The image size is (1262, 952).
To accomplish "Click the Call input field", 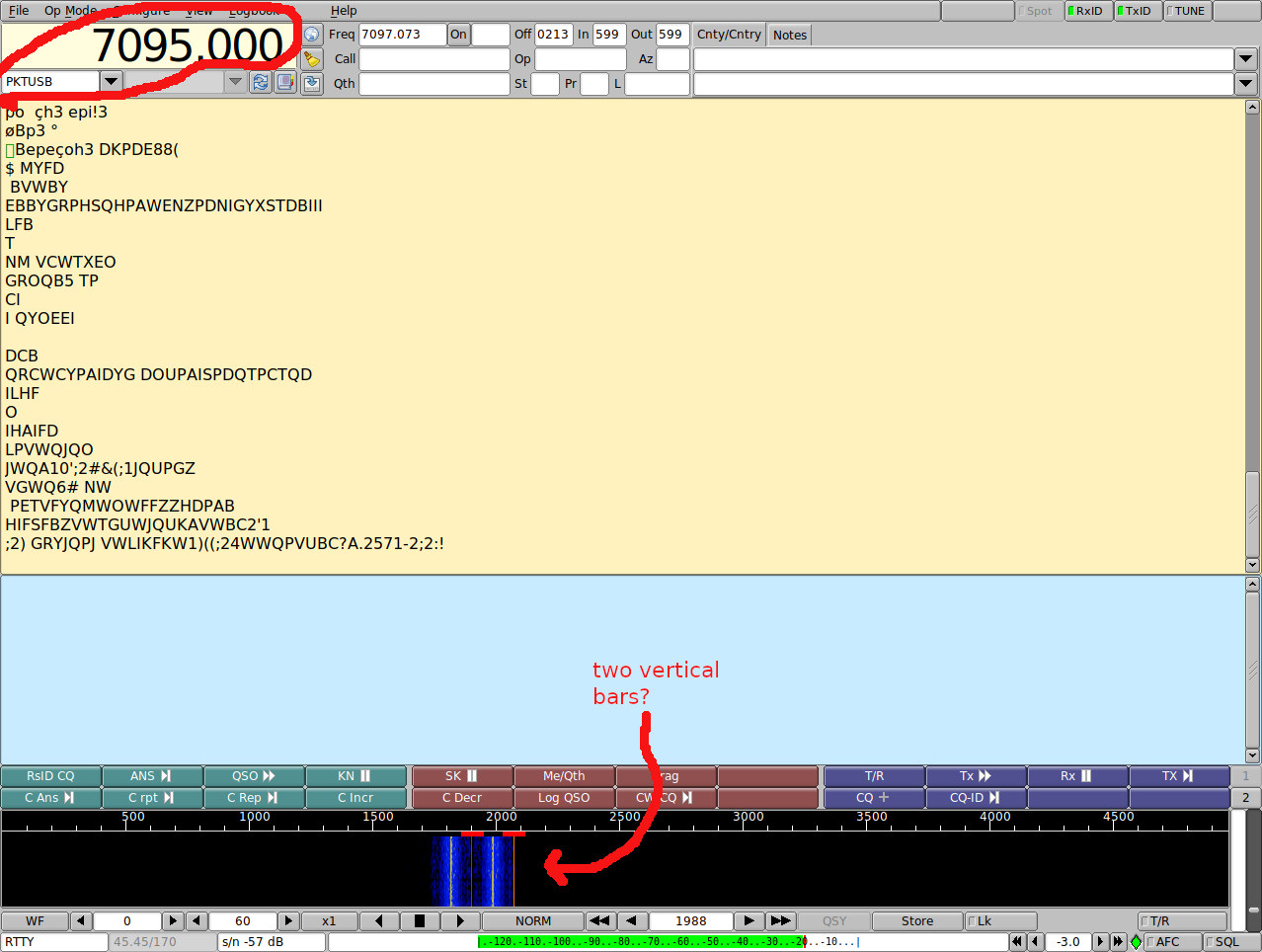I will point(434,59).
